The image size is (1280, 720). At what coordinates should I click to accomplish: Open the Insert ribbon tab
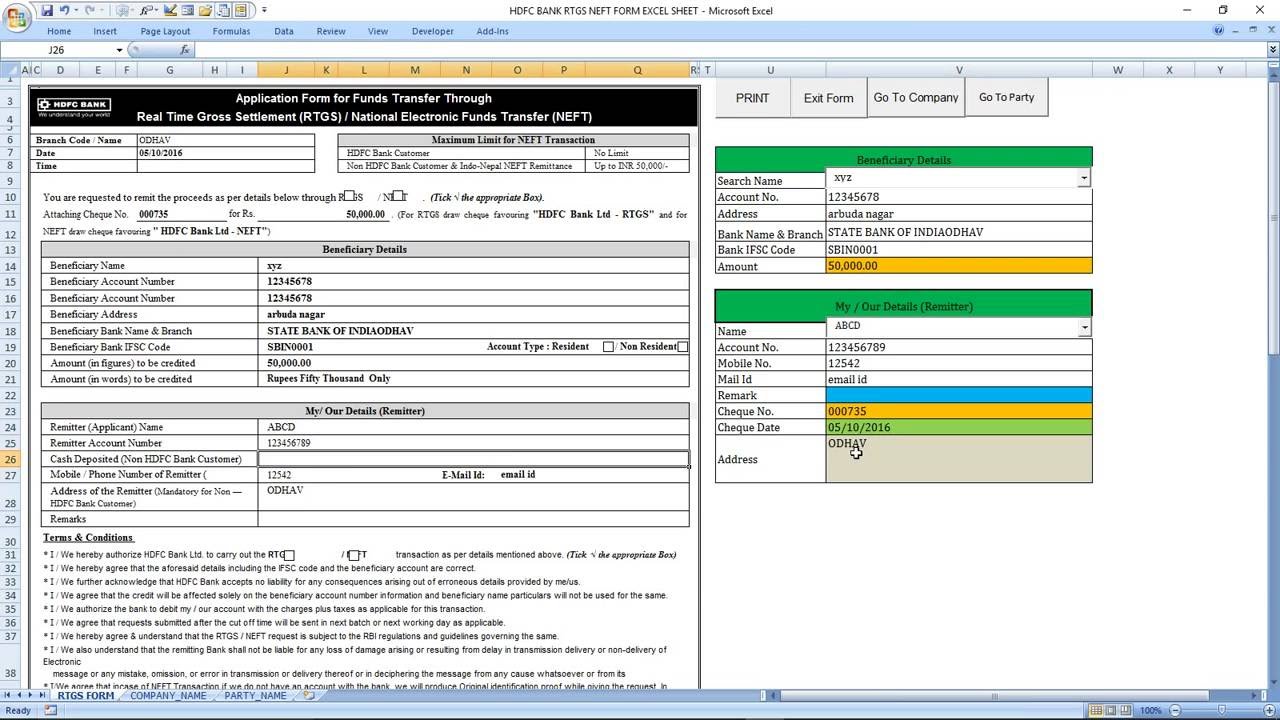tap(105, 31)
